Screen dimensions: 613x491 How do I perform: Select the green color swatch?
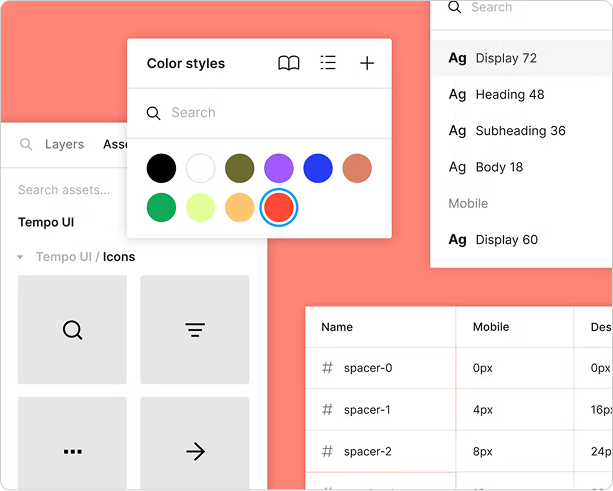161,207
